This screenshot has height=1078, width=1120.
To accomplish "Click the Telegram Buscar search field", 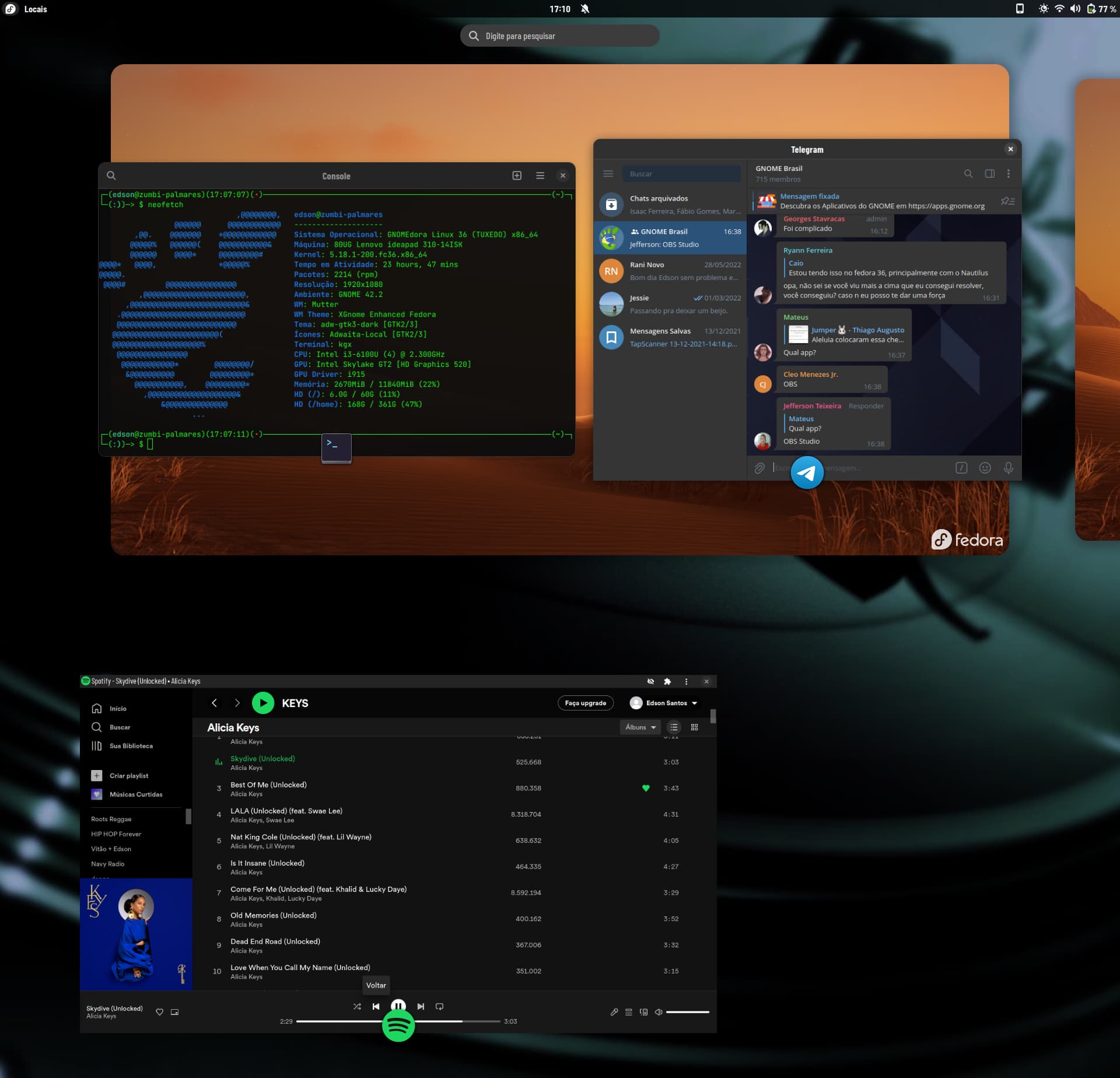I will (x=681, y=174).
